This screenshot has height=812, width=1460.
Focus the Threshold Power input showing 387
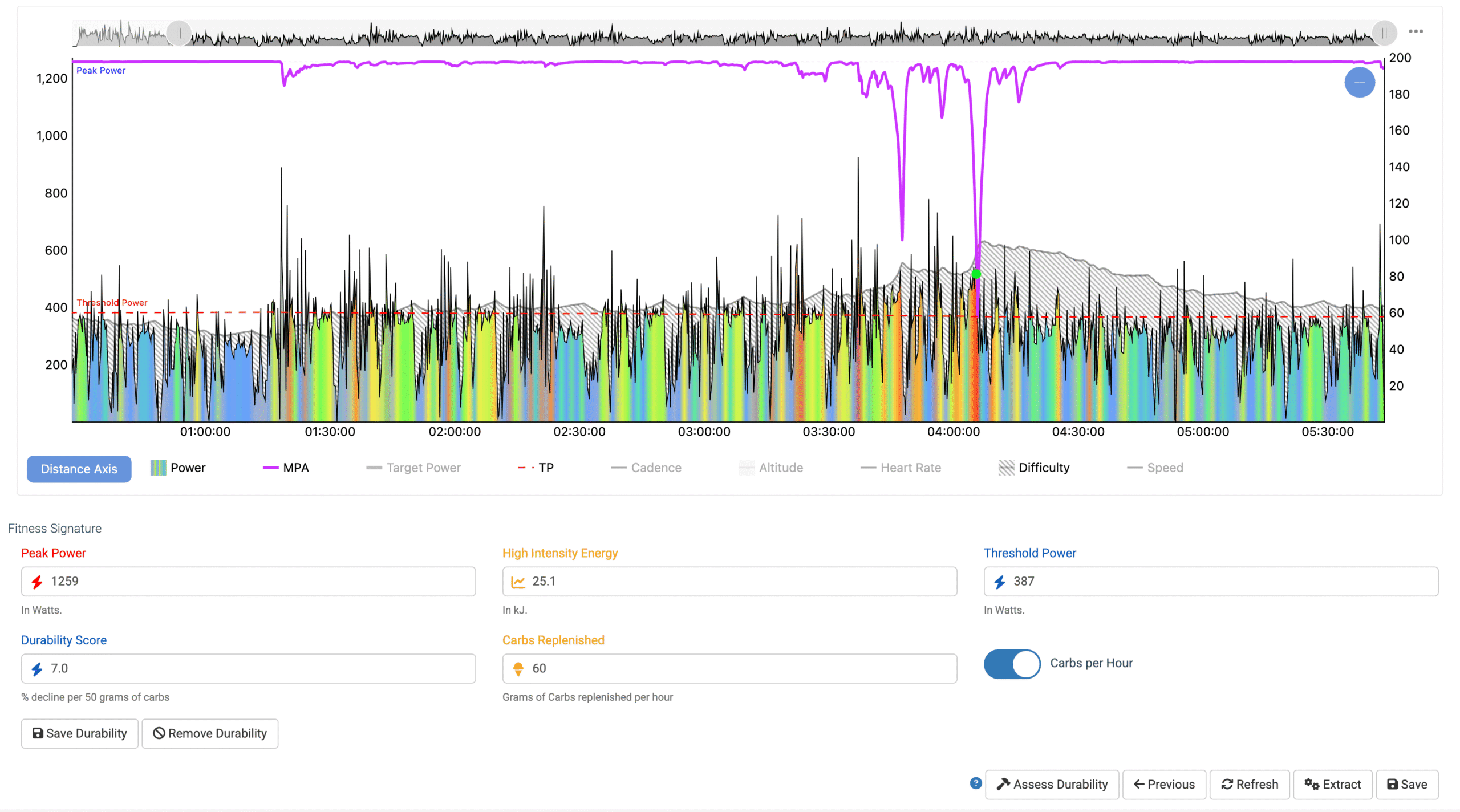[1211, 581]
